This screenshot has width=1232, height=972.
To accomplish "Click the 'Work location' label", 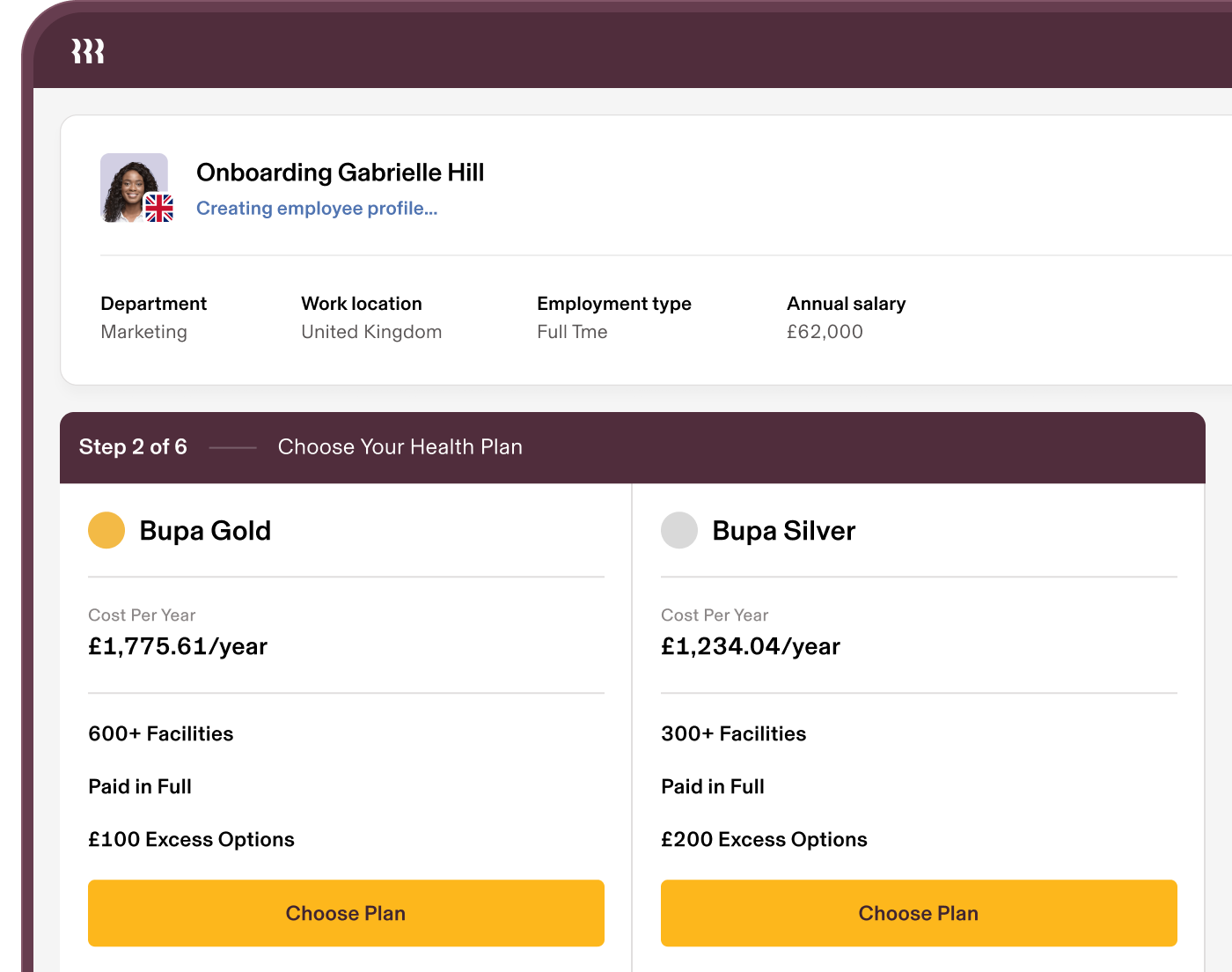I will click(362, 304).
